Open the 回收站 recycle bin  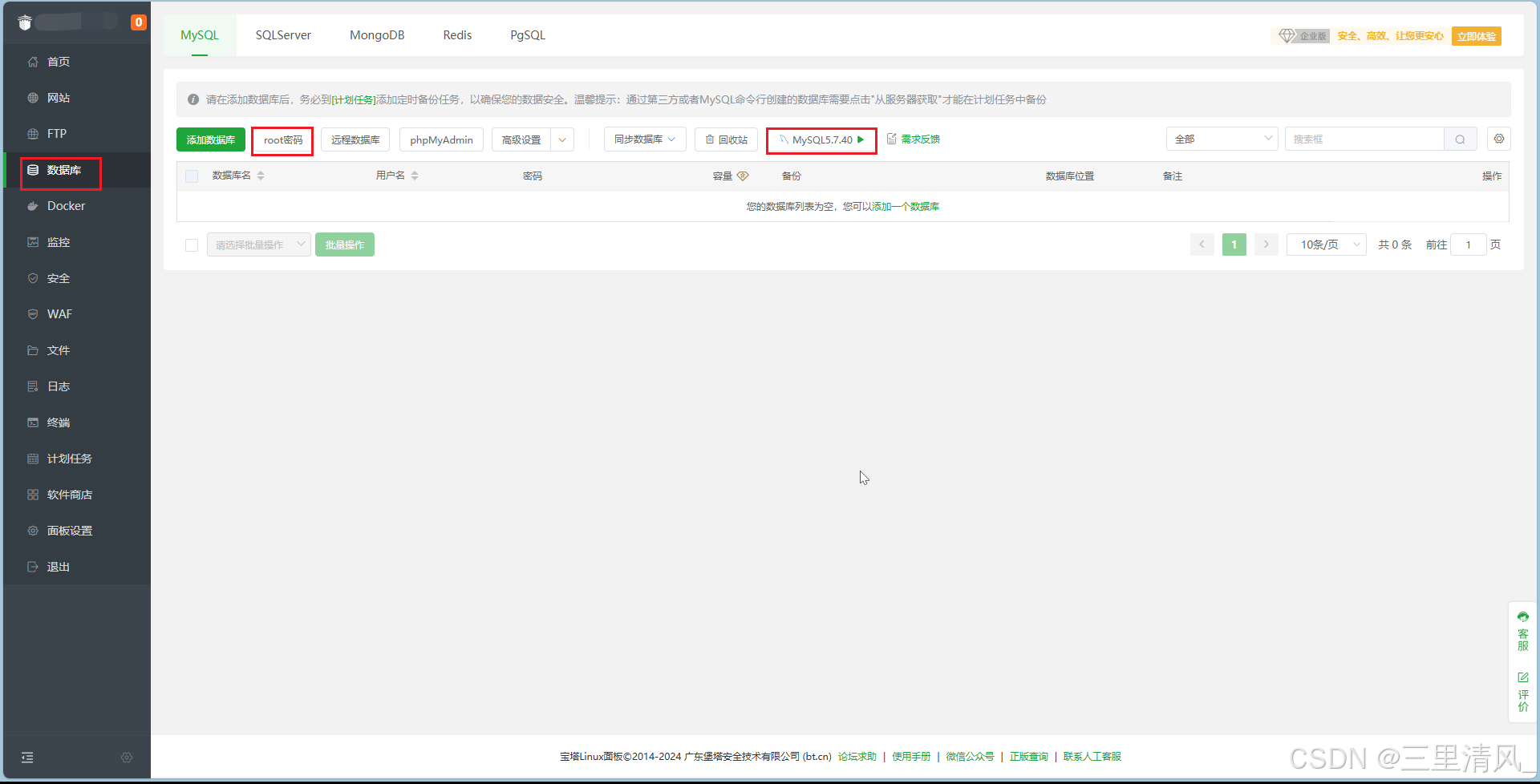726,139
